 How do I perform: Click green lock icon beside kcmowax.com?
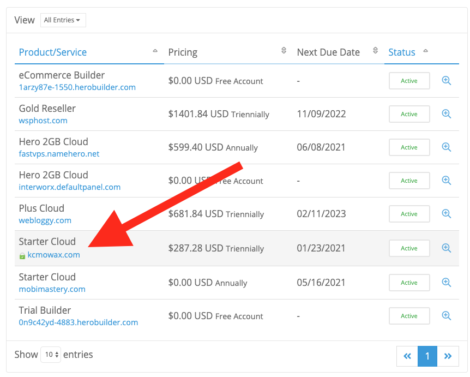22,256
